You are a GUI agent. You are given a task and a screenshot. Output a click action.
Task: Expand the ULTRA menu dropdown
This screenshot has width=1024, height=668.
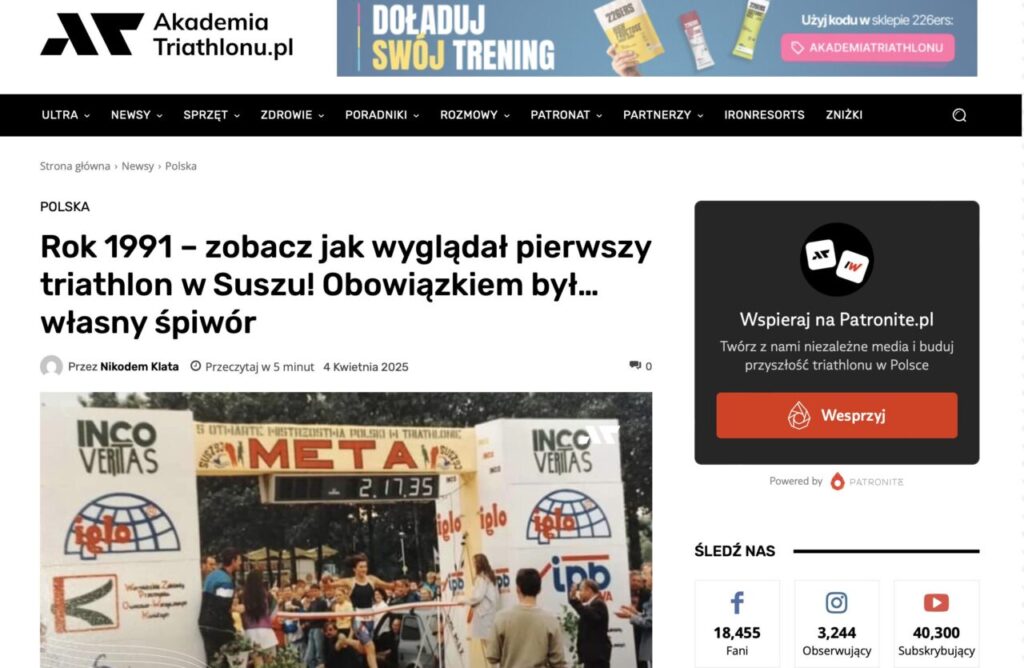(65, 115)
